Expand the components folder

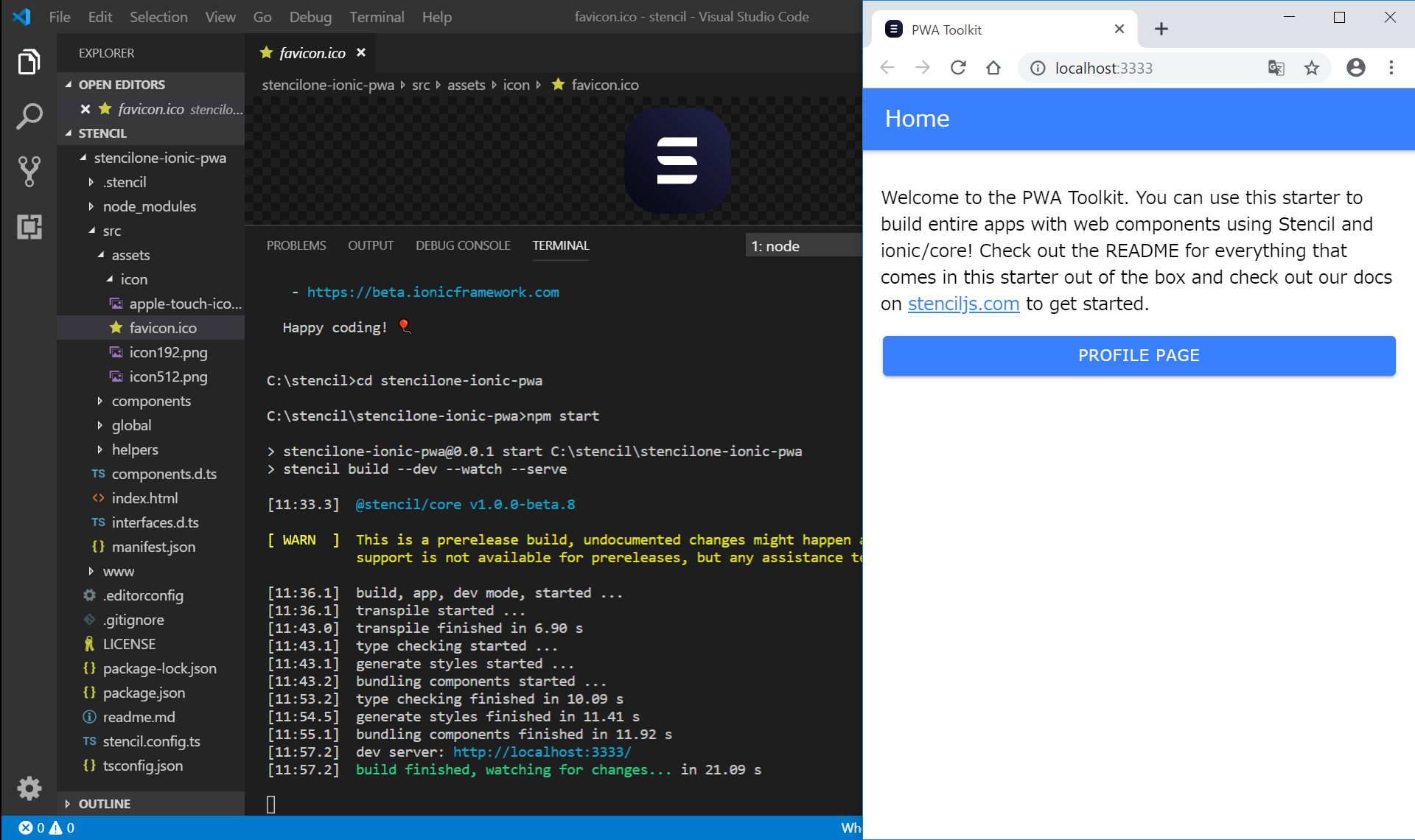[151, 401]
